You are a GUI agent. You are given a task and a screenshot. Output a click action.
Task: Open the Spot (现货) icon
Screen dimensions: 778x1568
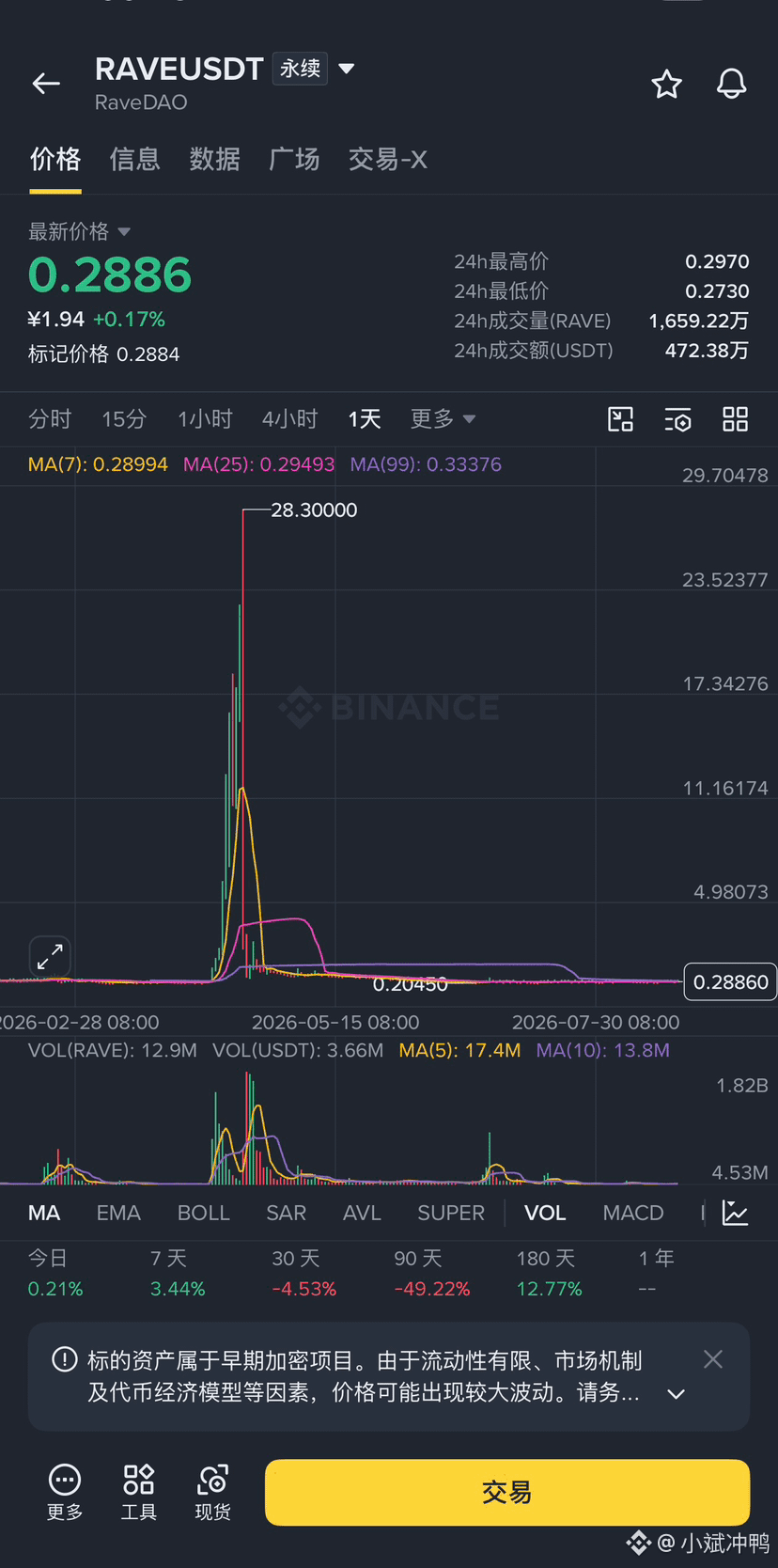[212, 1492]
